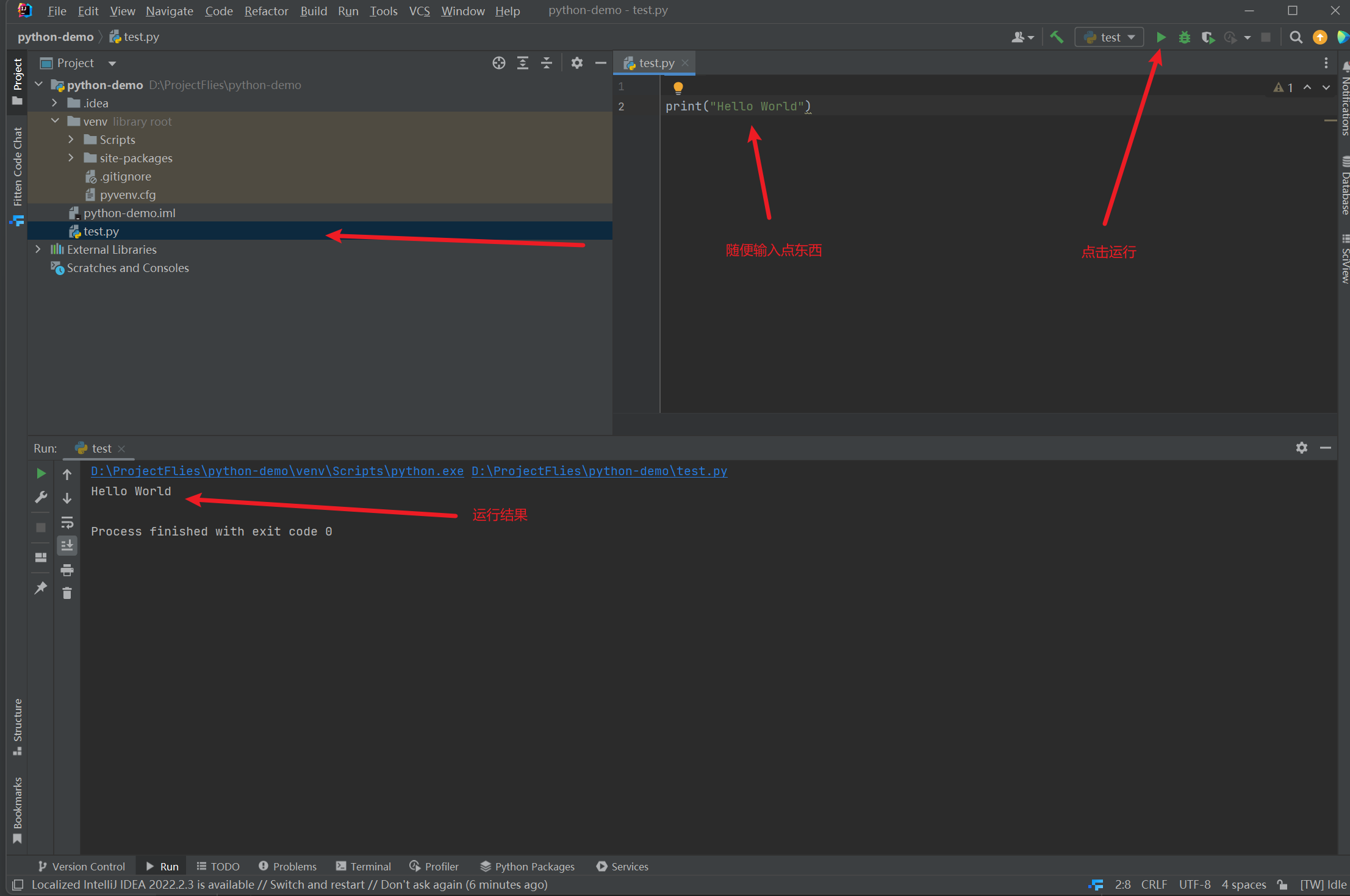Image resolution: width=1350 pixels, height=896 pixels.
Task: Pin the Run tab using the pin icon
Action: pos(41,587)
